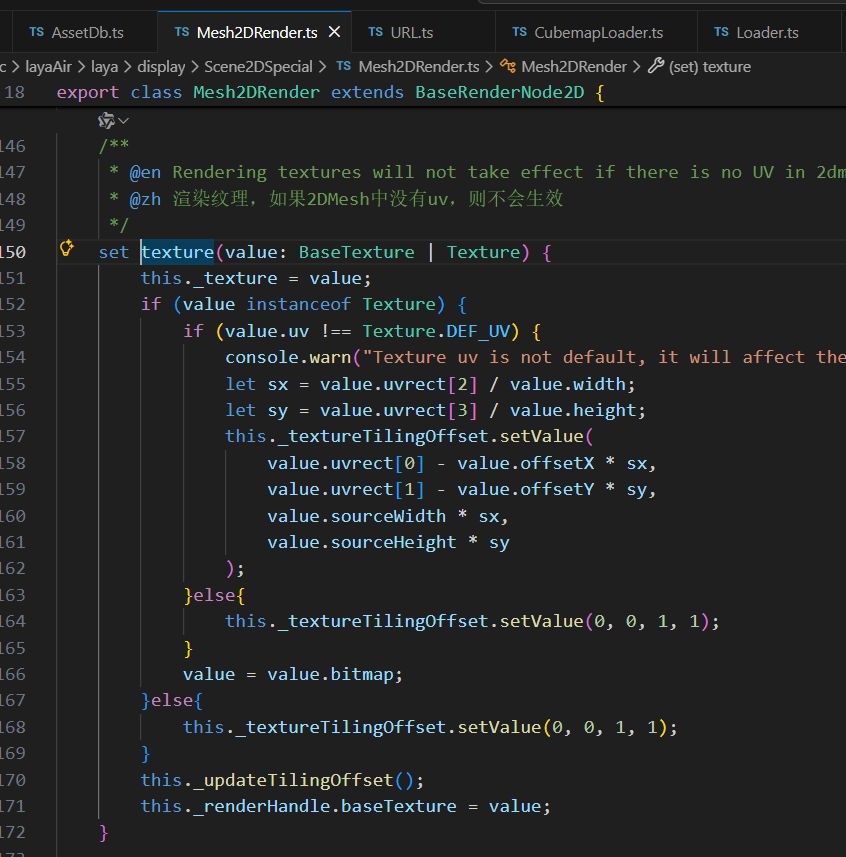Click line number 157 in the gutter
Viewport: 846px width, 857px height.
pyautogui.click(x=12, y=436)
